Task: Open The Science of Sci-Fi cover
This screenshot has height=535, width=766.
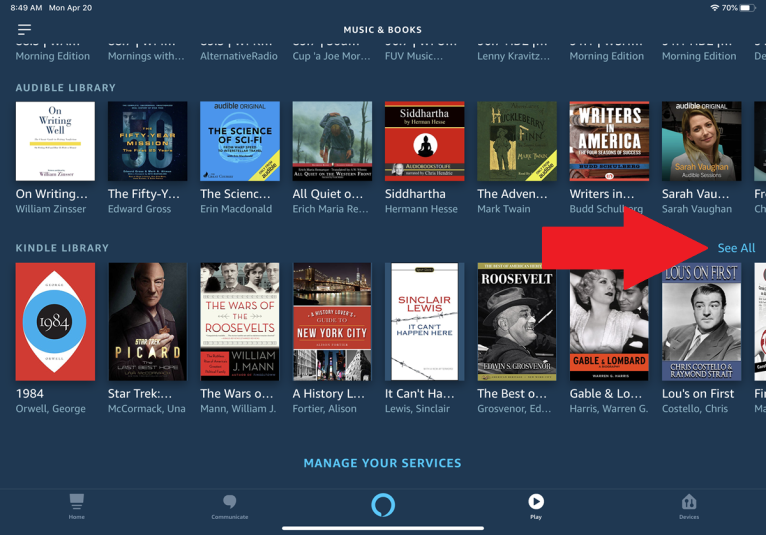Action: pos(240,141)
